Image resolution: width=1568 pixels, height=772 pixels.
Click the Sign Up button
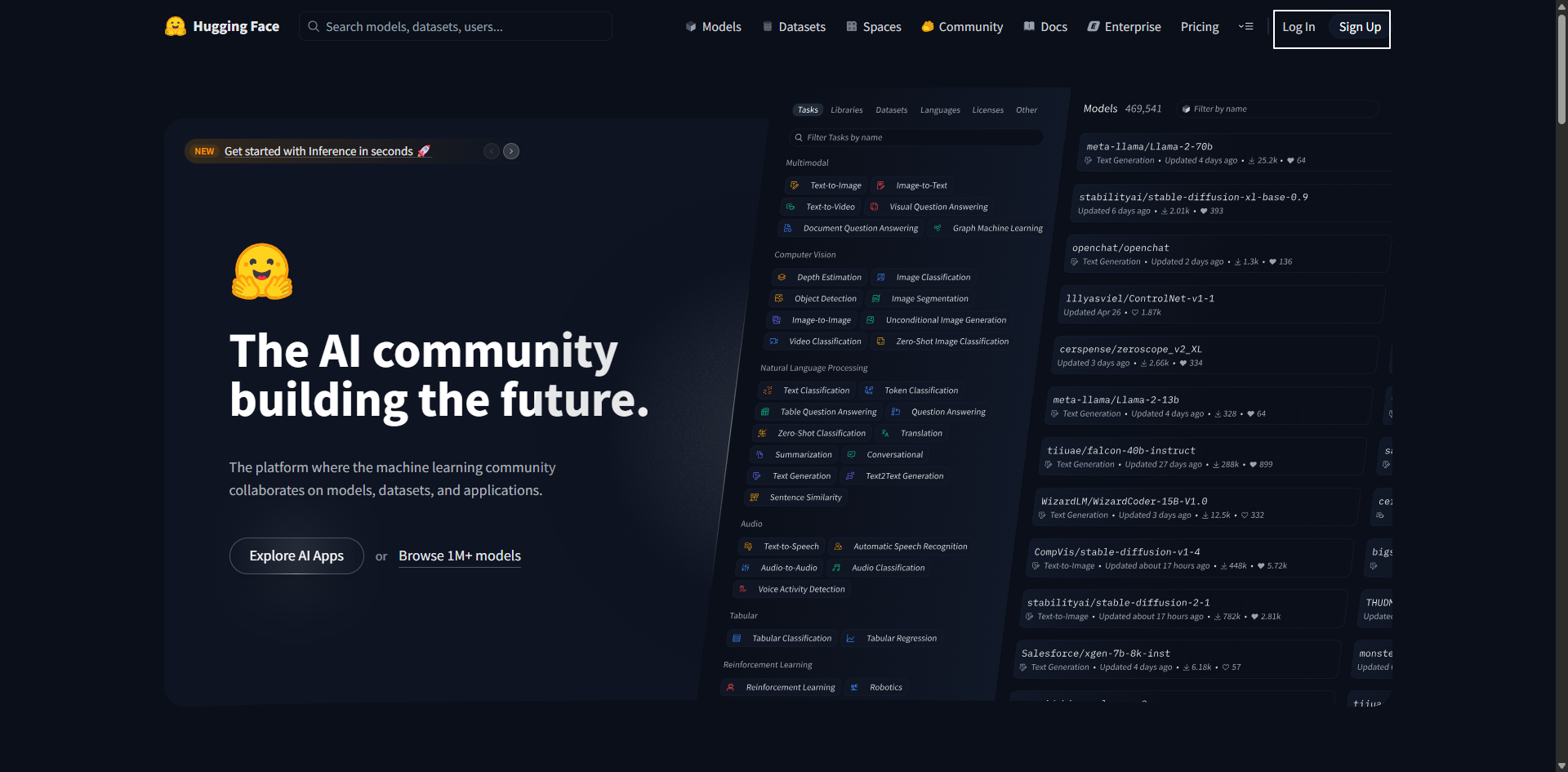click(1360, 27)
